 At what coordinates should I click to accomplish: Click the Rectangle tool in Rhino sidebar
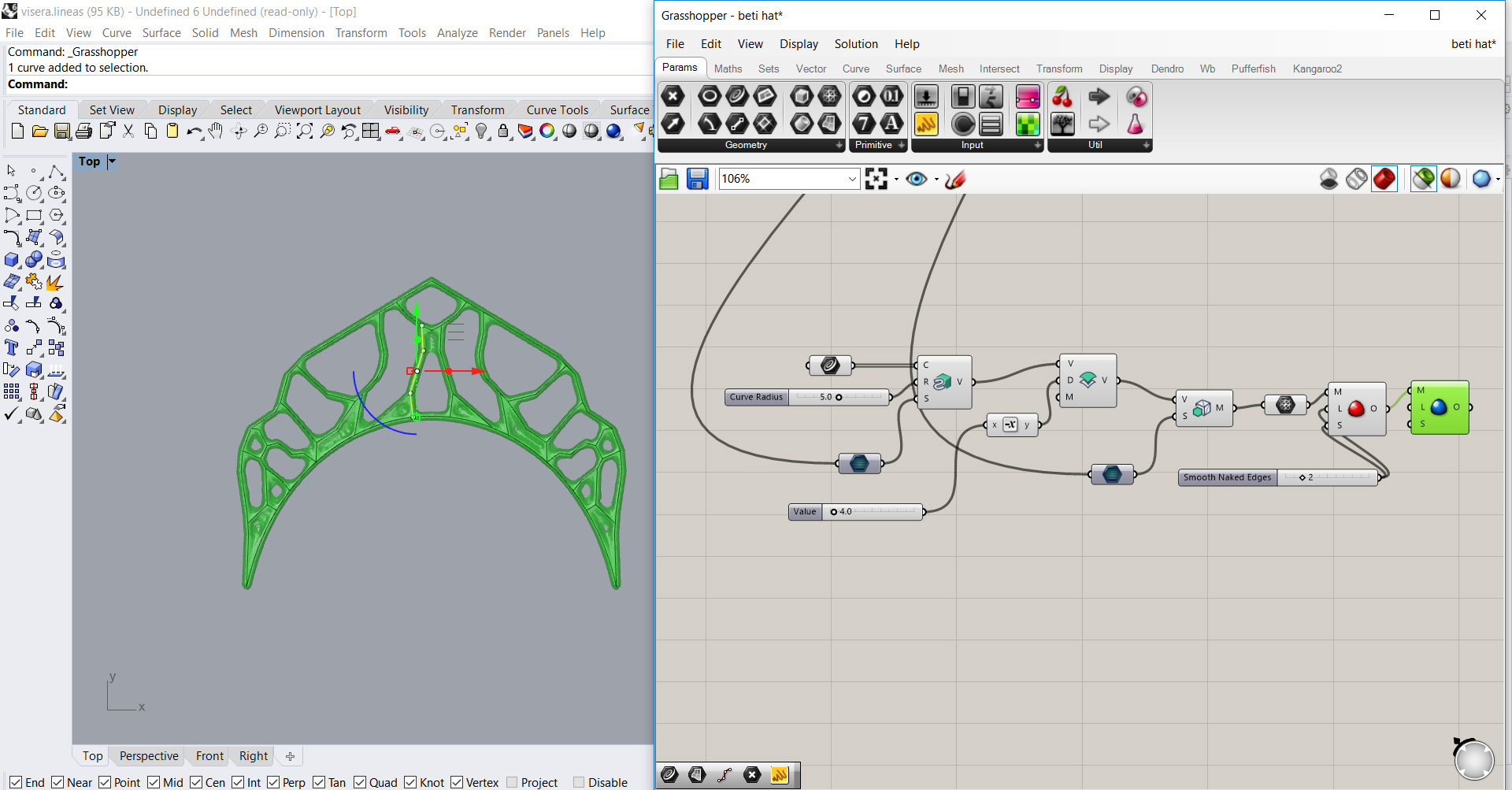click(x=34, y=215)
